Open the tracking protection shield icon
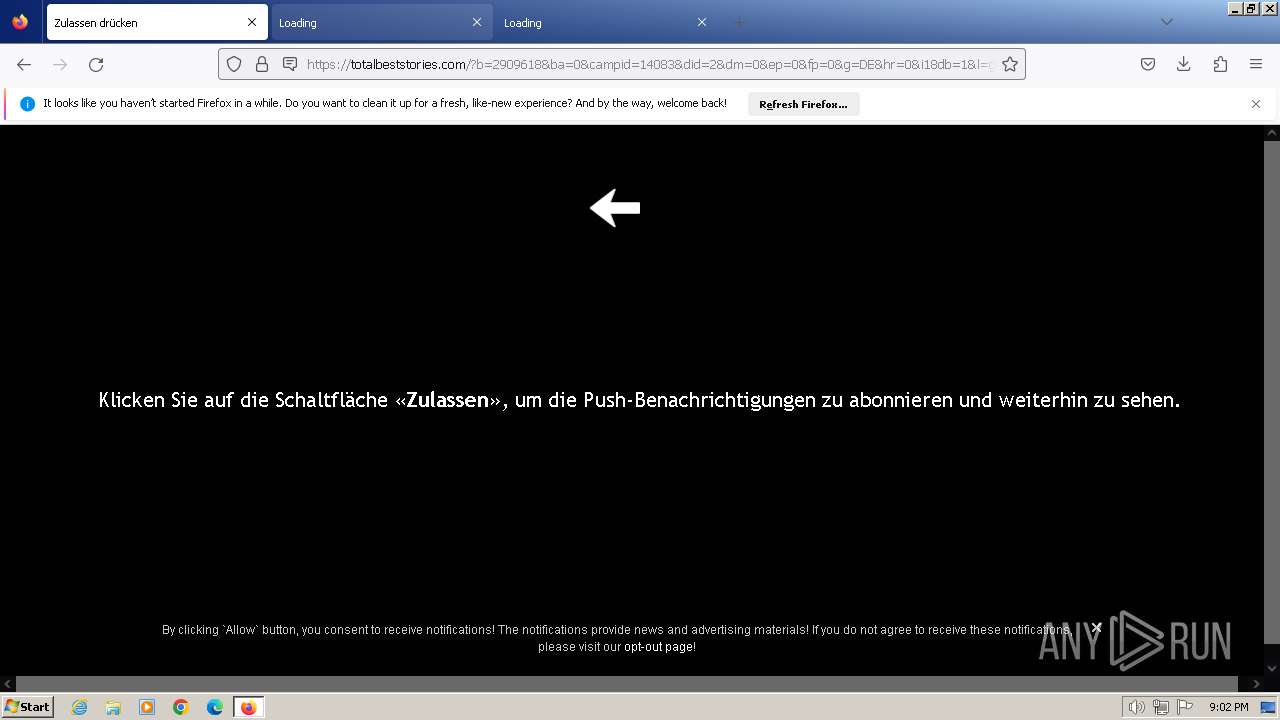The width and height of the screenshot is (1280, 720). (x=234, y=64)
